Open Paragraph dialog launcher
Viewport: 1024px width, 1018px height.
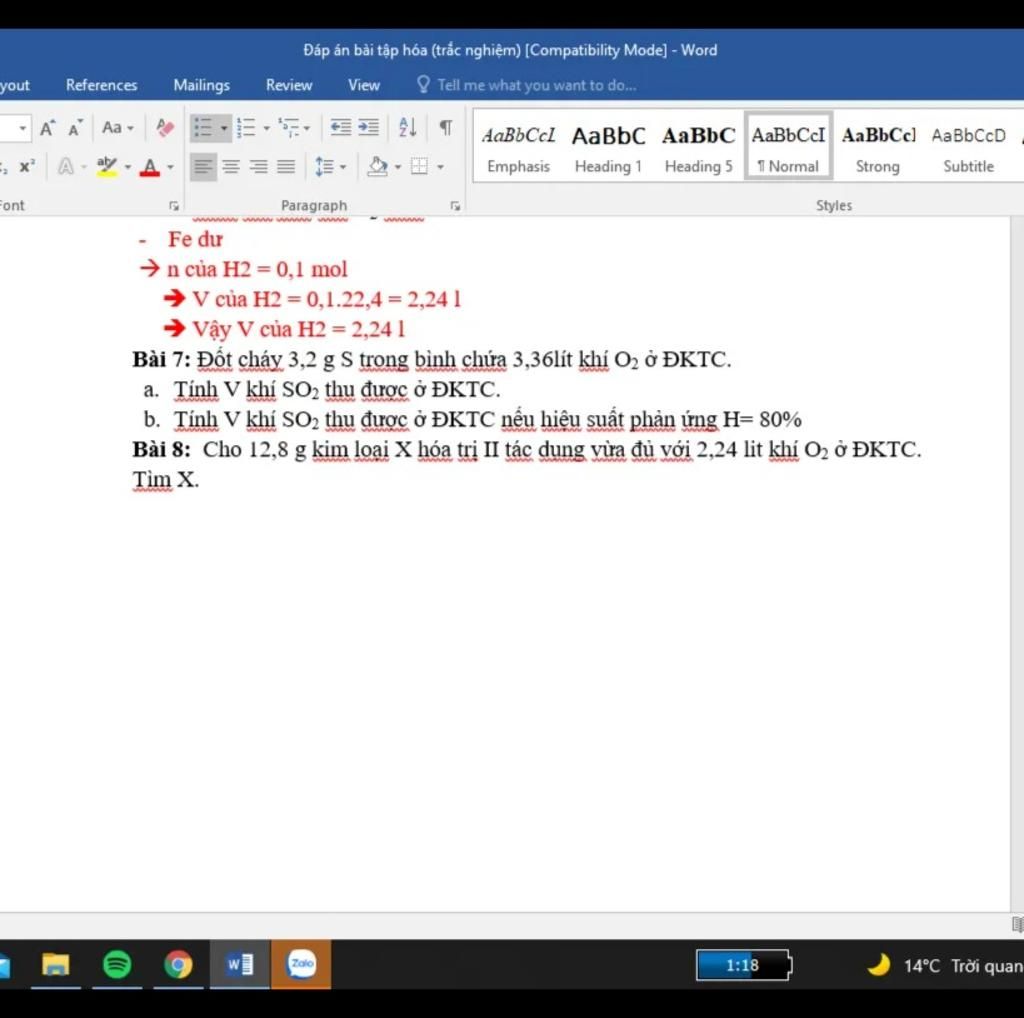455,206
